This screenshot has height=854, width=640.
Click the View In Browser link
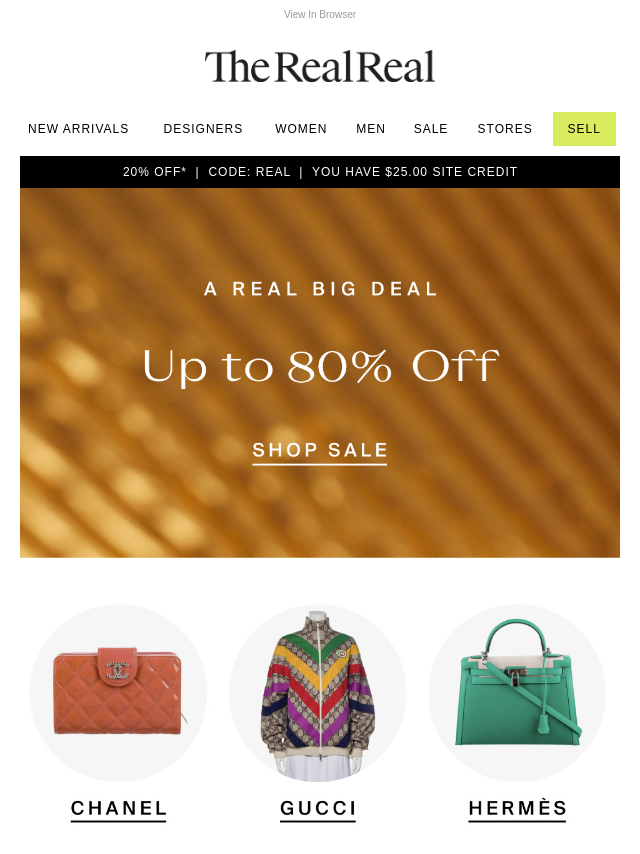click(x=320, y=14)
